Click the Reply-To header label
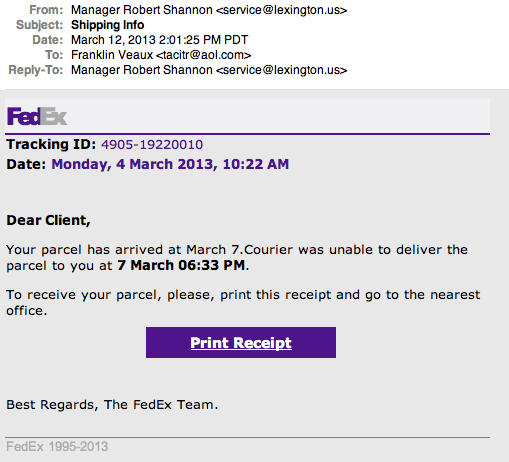The image size is (509, 462). [36, 70]
